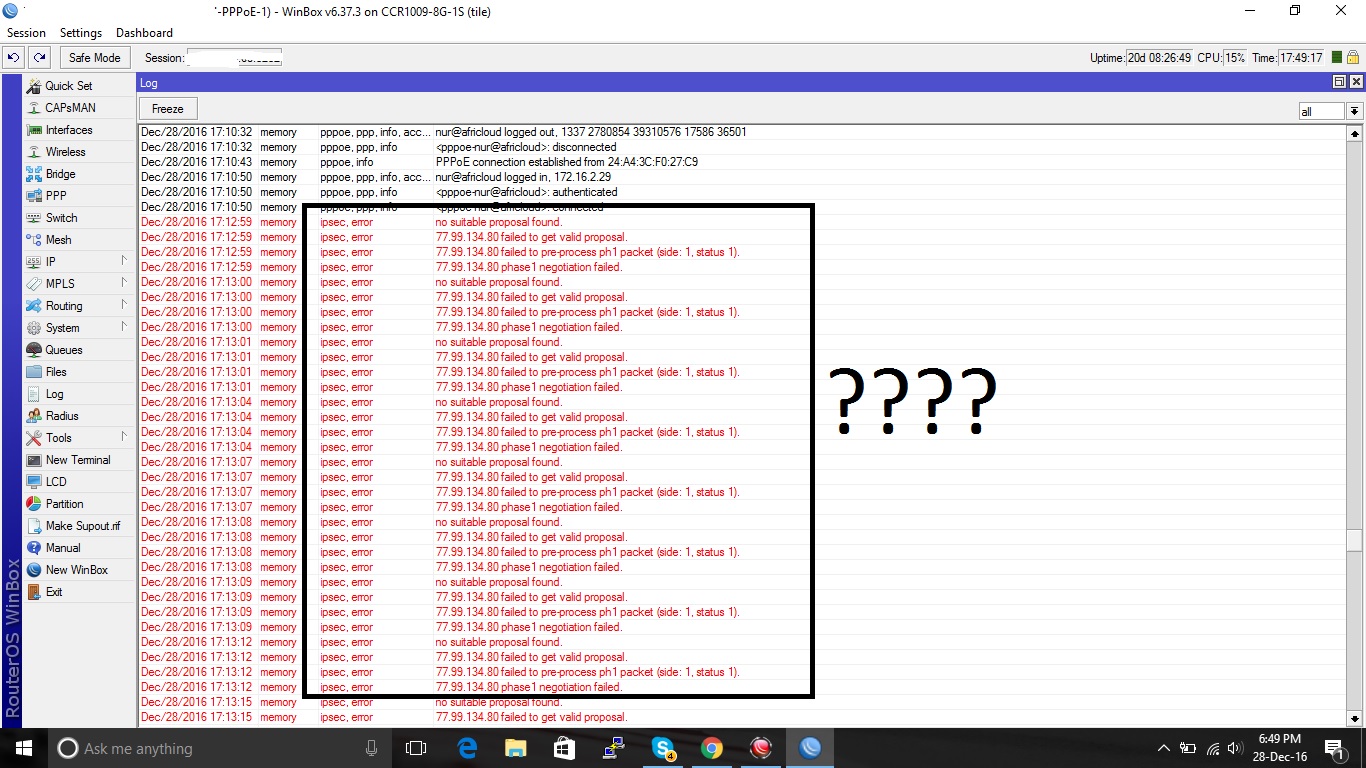Open File Explorer from the taskbar
The width and height of the screenshot is (1366, 768).
pos(515,747)
